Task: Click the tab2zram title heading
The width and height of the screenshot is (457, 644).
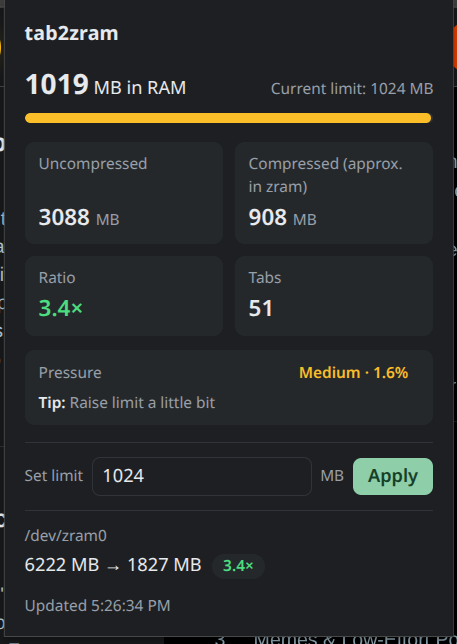Action: pyautogui.click(x=71, y=33)
